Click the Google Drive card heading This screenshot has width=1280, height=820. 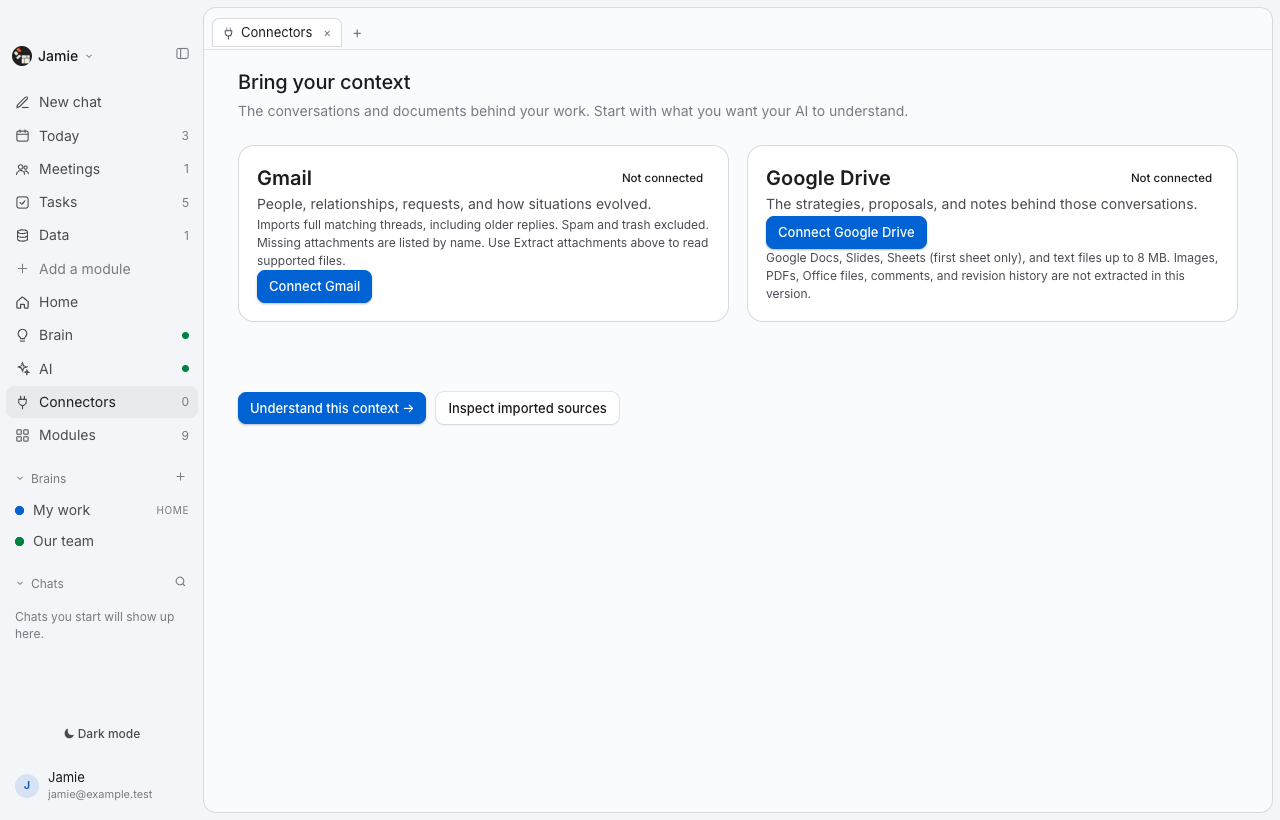pos(828,178)
